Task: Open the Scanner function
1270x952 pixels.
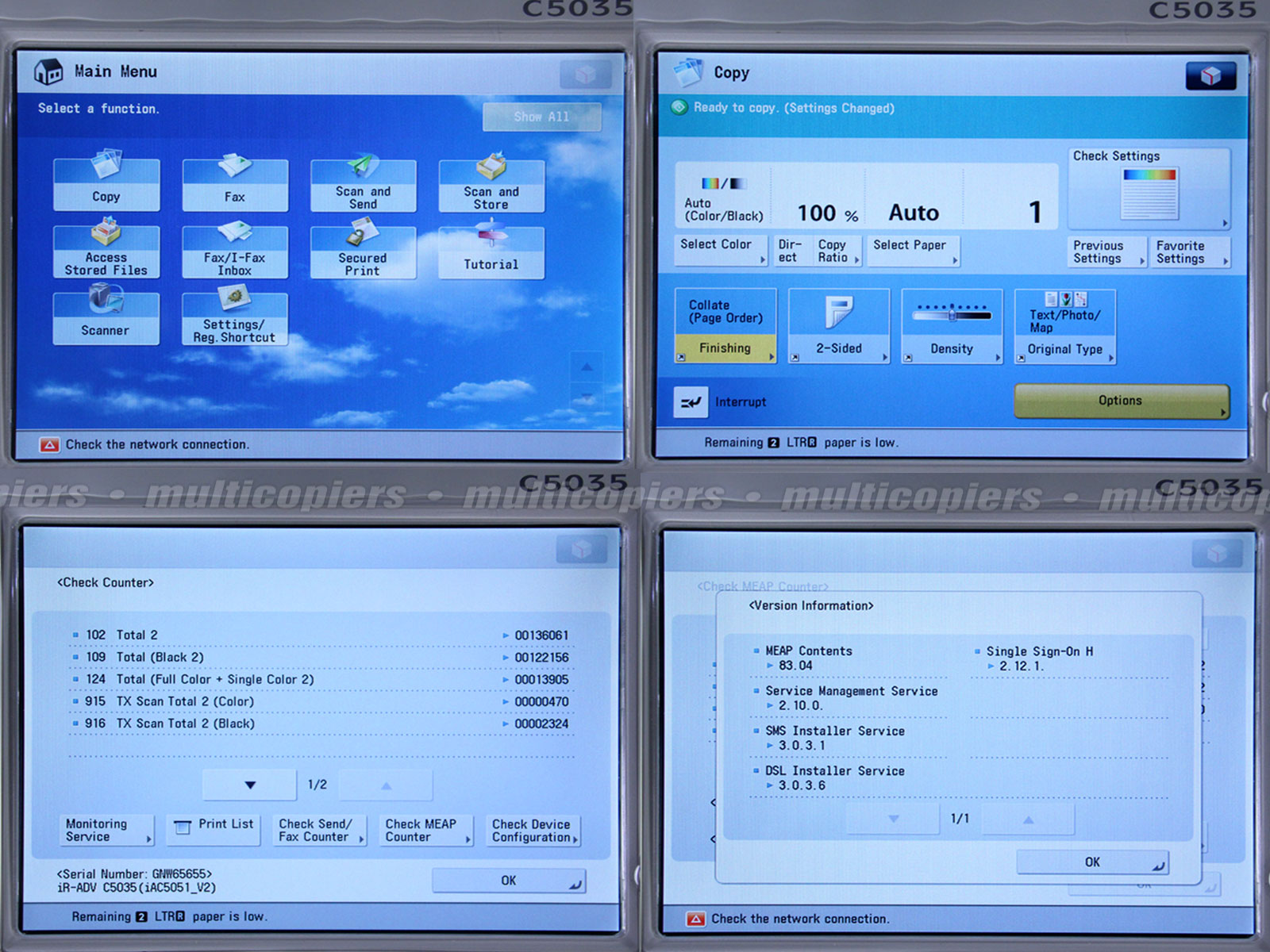Action: coord(106,317)
